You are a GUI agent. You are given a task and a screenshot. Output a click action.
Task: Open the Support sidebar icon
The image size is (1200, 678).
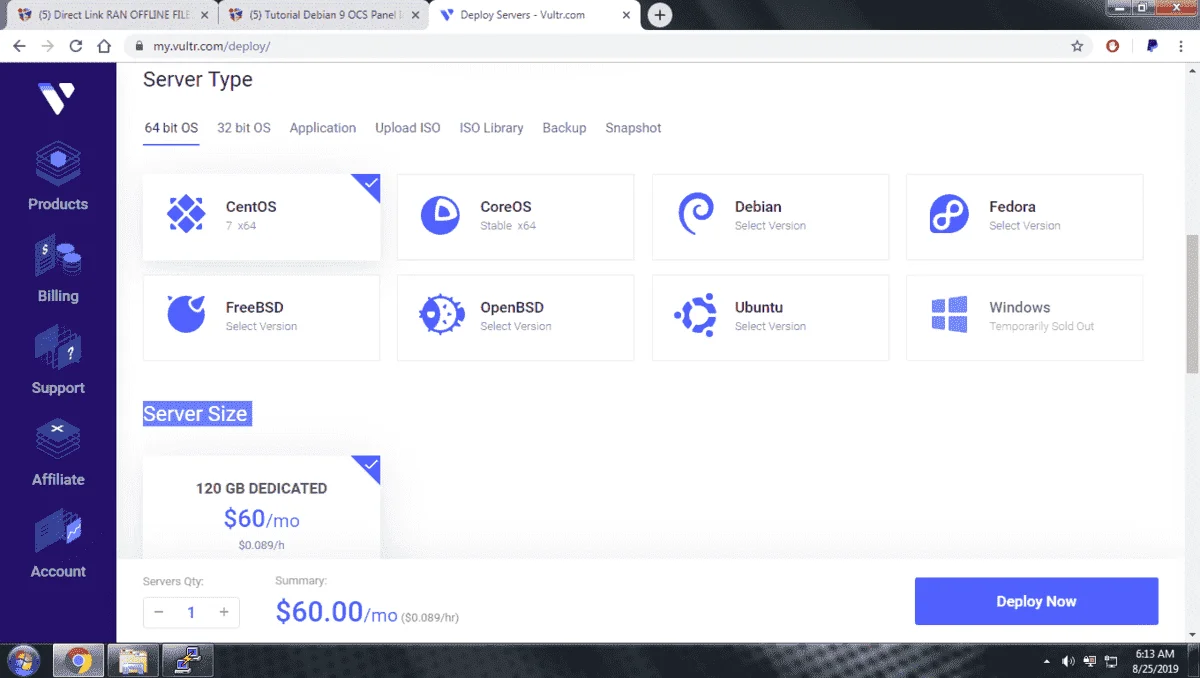[58, 349]
